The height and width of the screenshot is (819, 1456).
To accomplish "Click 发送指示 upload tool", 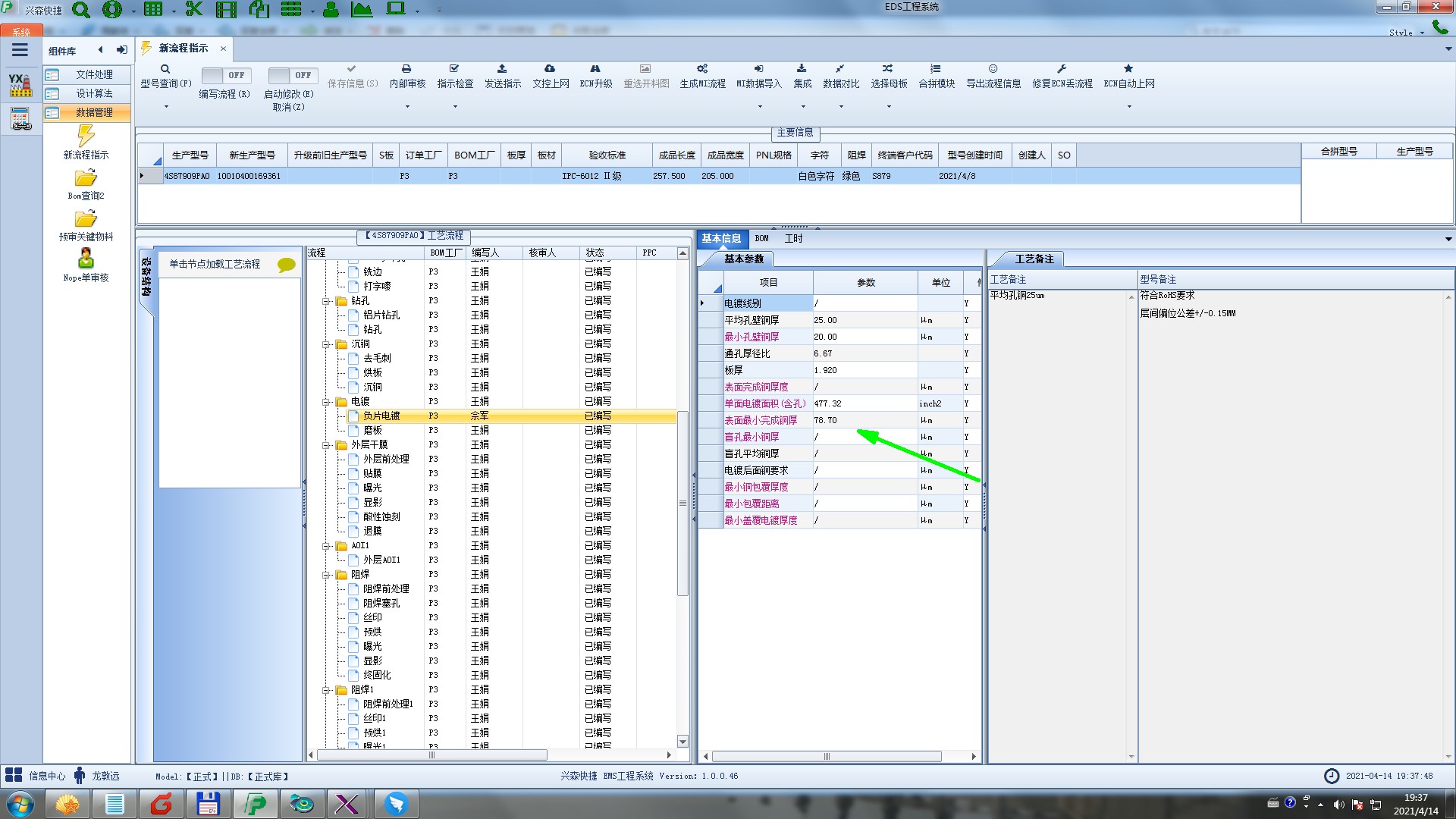I will click(x=503, y=77).
